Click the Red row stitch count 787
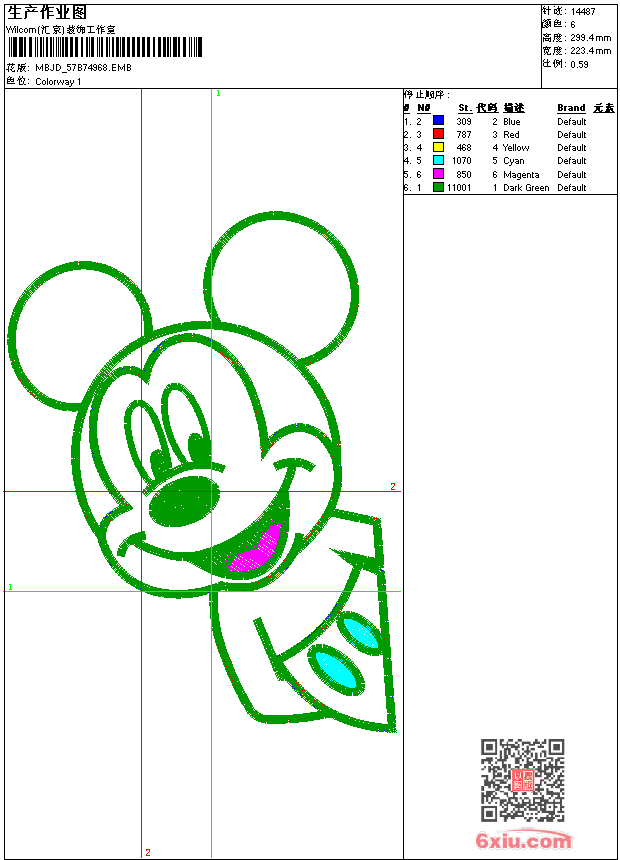 (x=464, y=134)
